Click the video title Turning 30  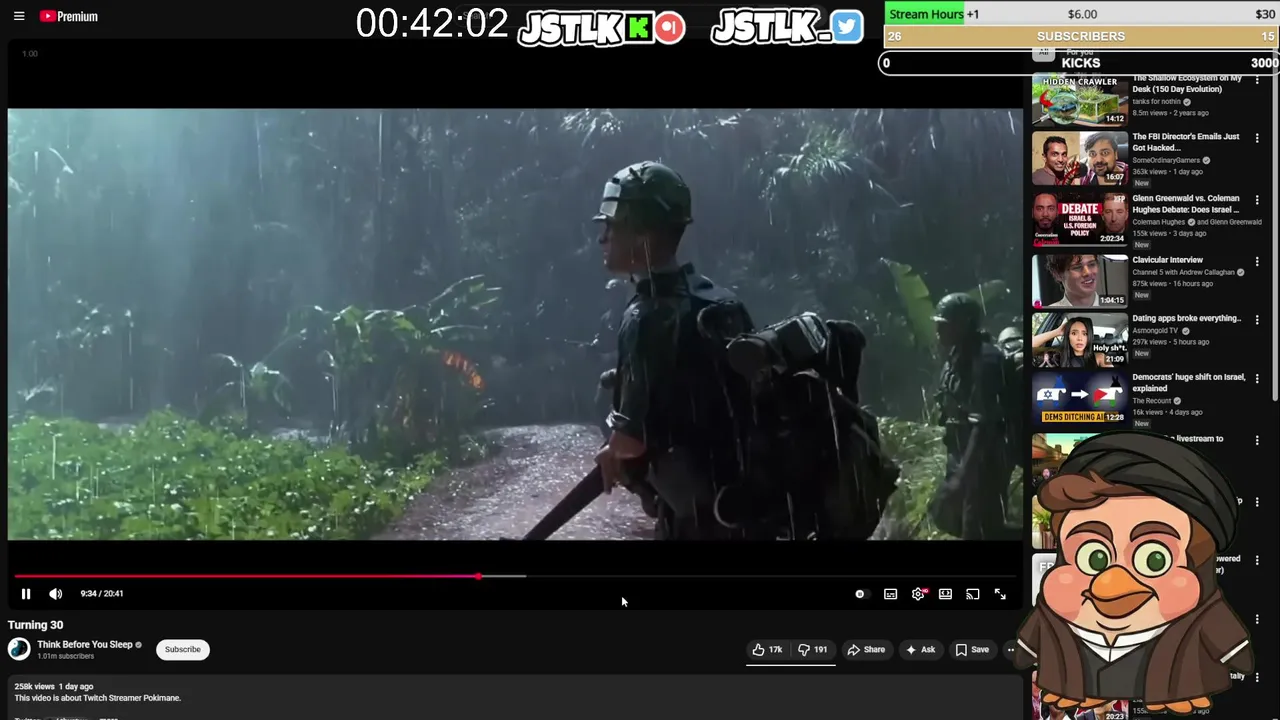(35, 625)
